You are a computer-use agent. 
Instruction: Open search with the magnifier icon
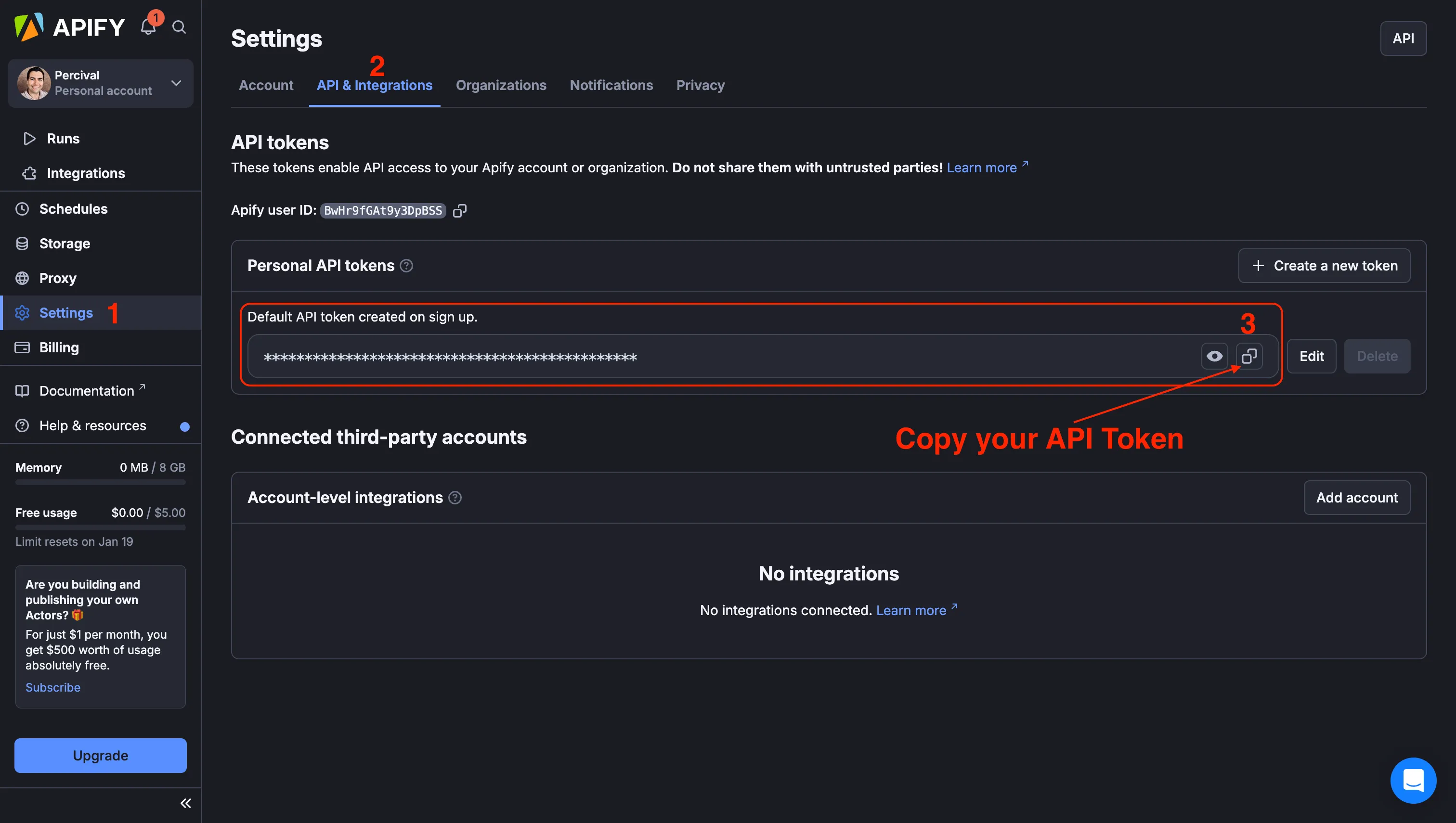click(179, 27)
